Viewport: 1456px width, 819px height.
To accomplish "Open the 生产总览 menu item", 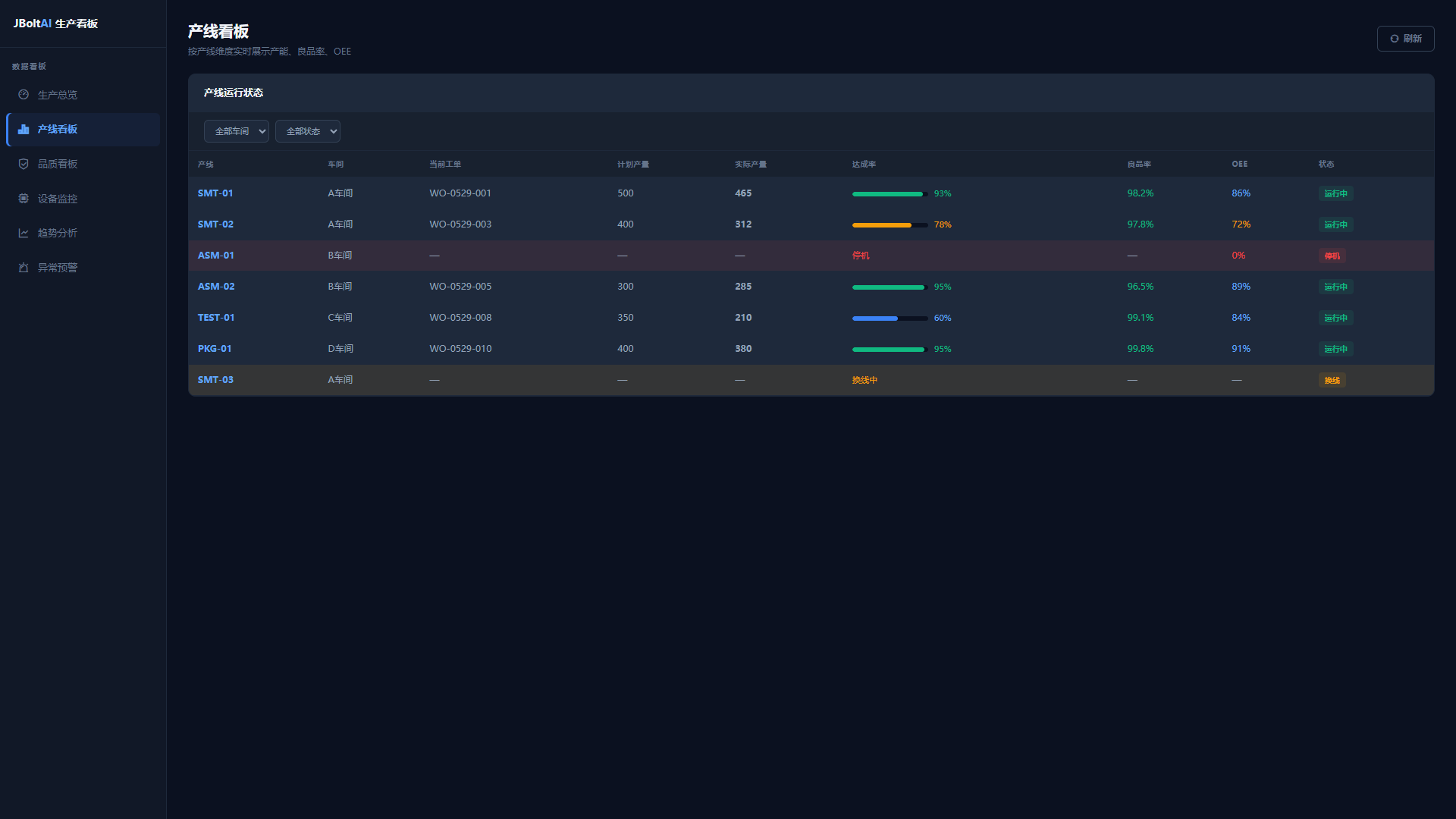I will click(x=83, y=95).
